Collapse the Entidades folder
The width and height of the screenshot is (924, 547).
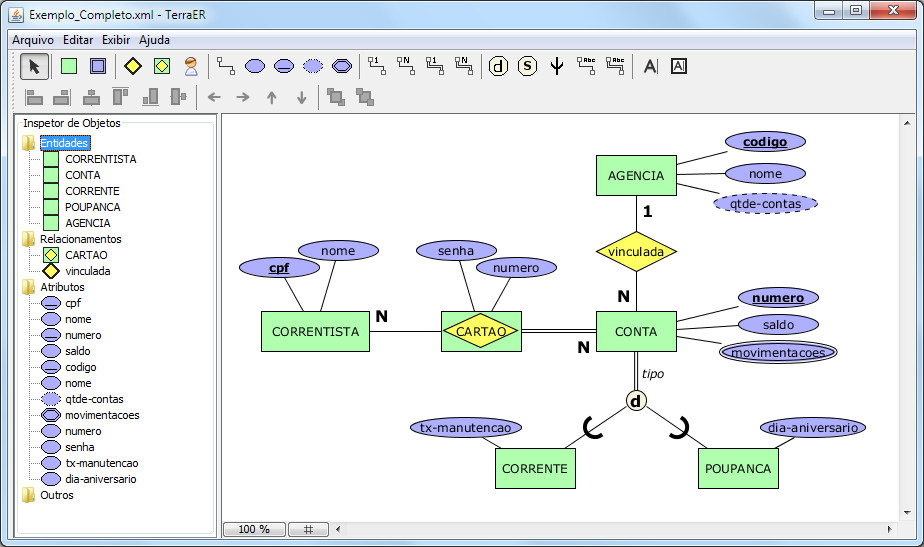pos(28,143)
